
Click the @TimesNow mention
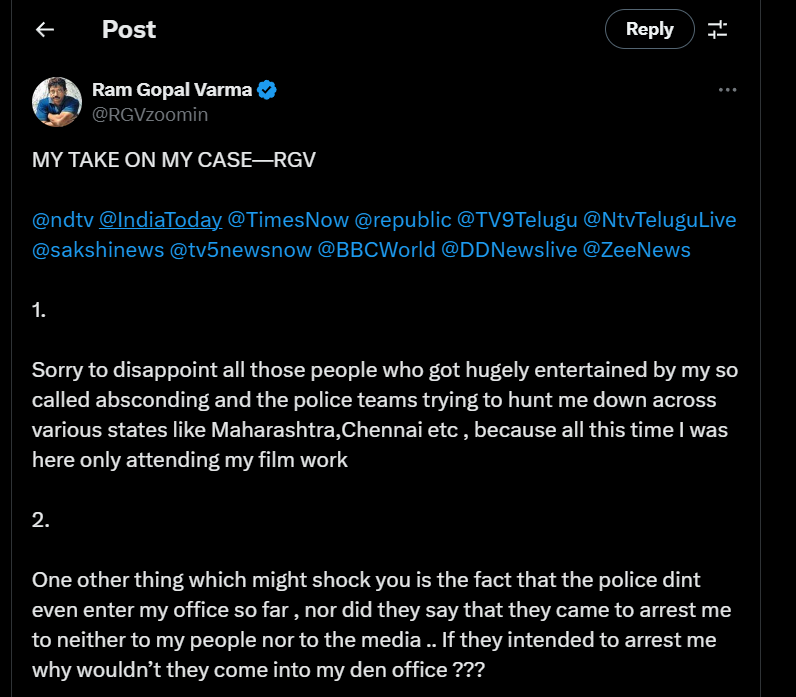pos(287,219)
